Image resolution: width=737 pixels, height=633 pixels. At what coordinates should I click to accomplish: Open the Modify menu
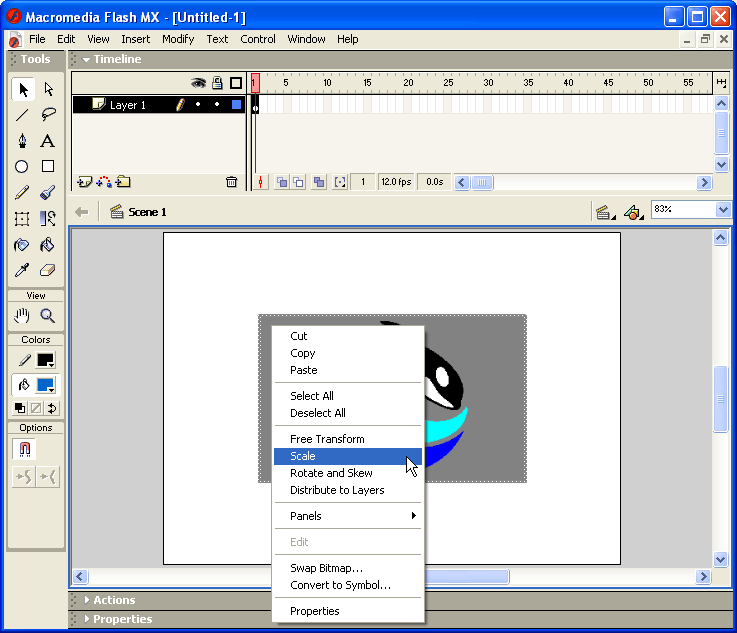[178, 39]
